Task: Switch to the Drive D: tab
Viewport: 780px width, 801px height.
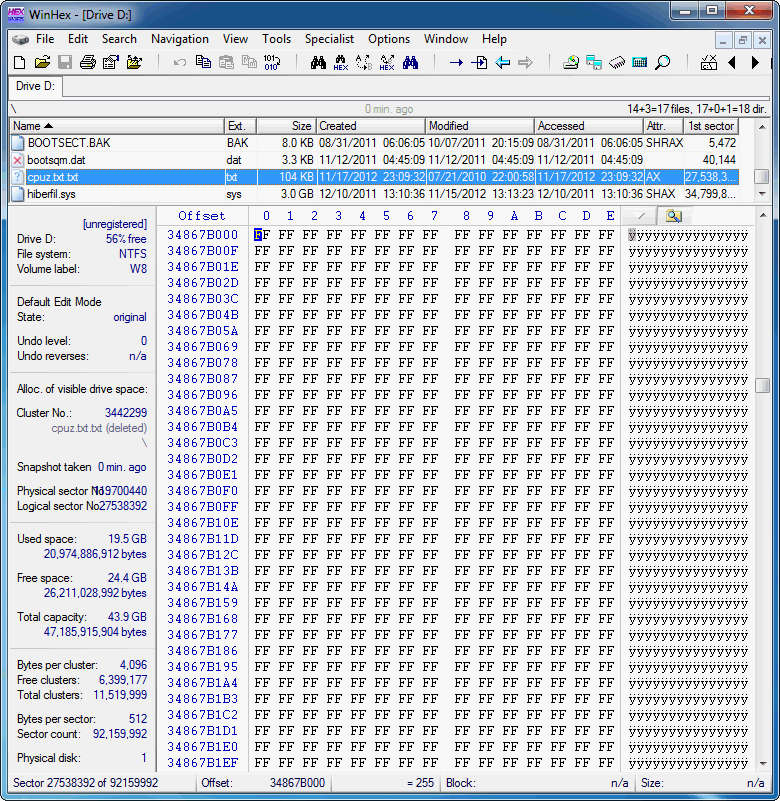Action: pos(36,86)
